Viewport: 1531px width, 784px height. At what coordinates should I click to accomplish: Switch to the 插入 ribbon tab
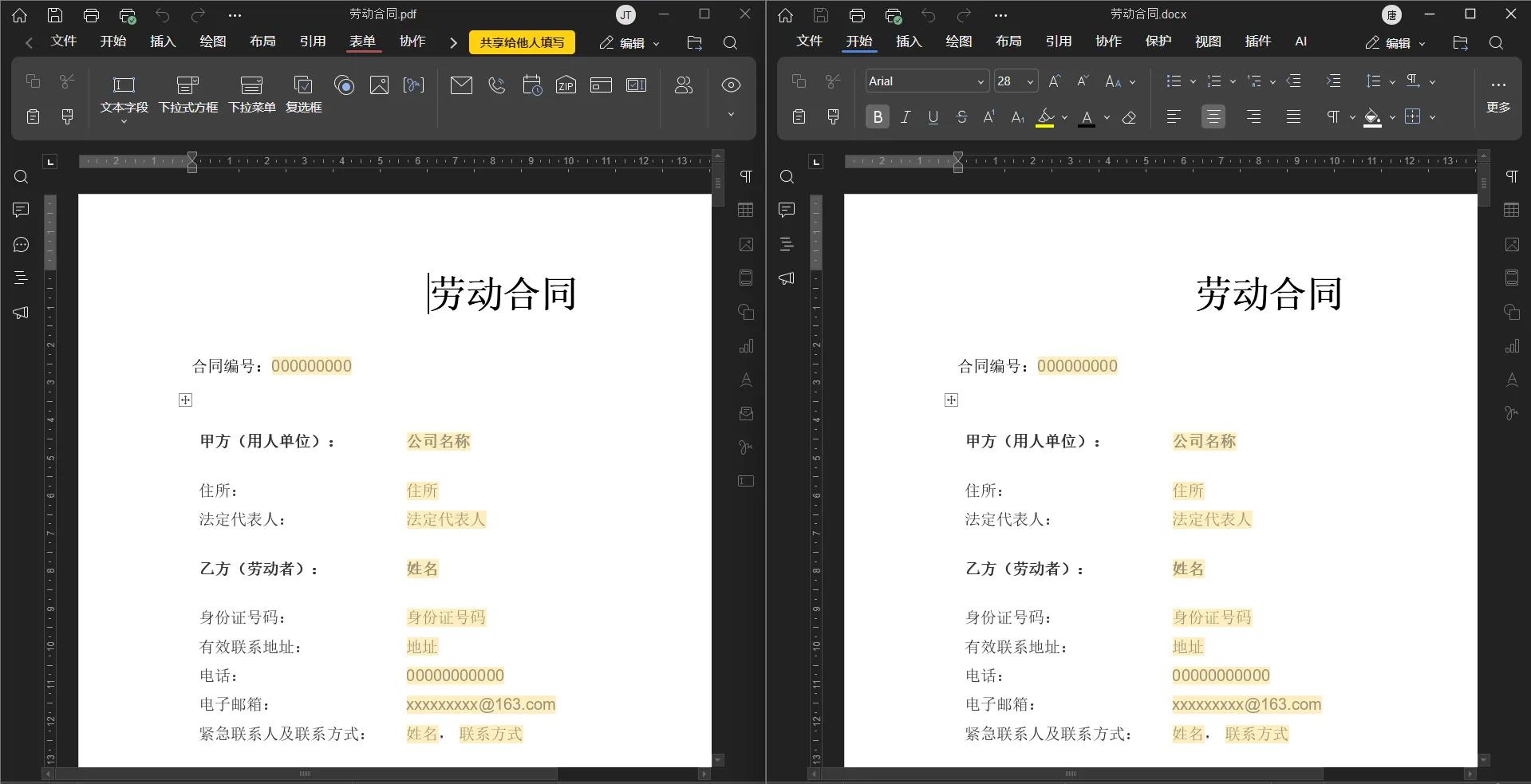[x=907, y=41]
